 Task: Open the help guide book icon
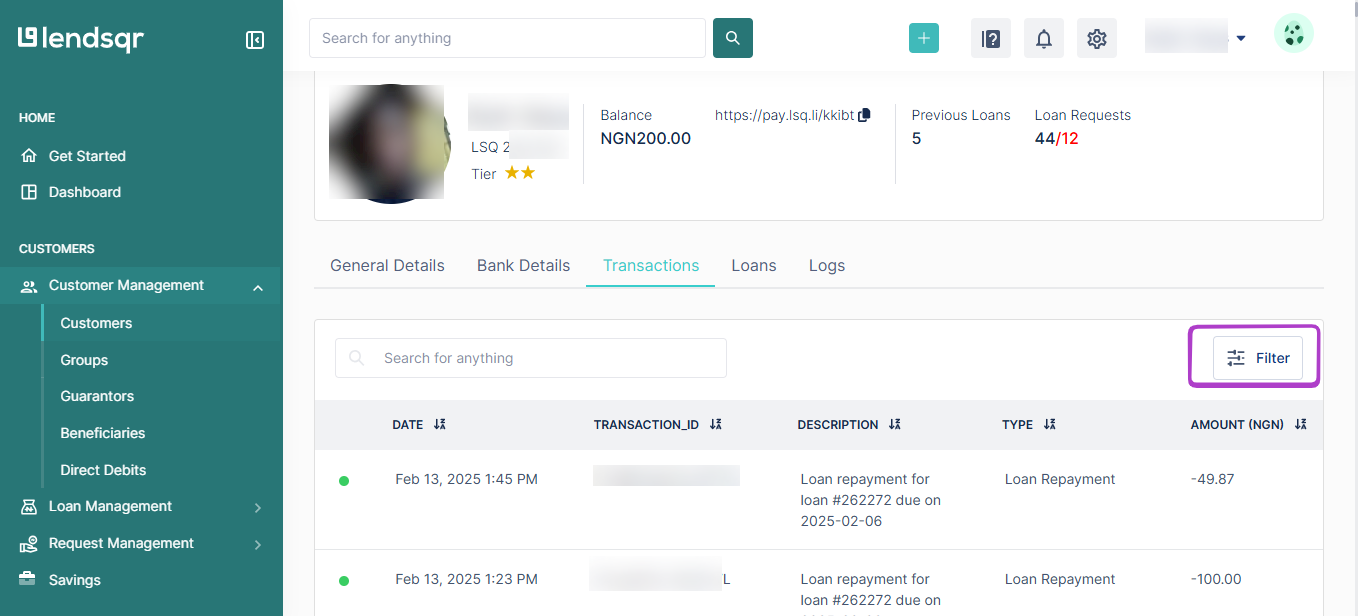[991, 39]
